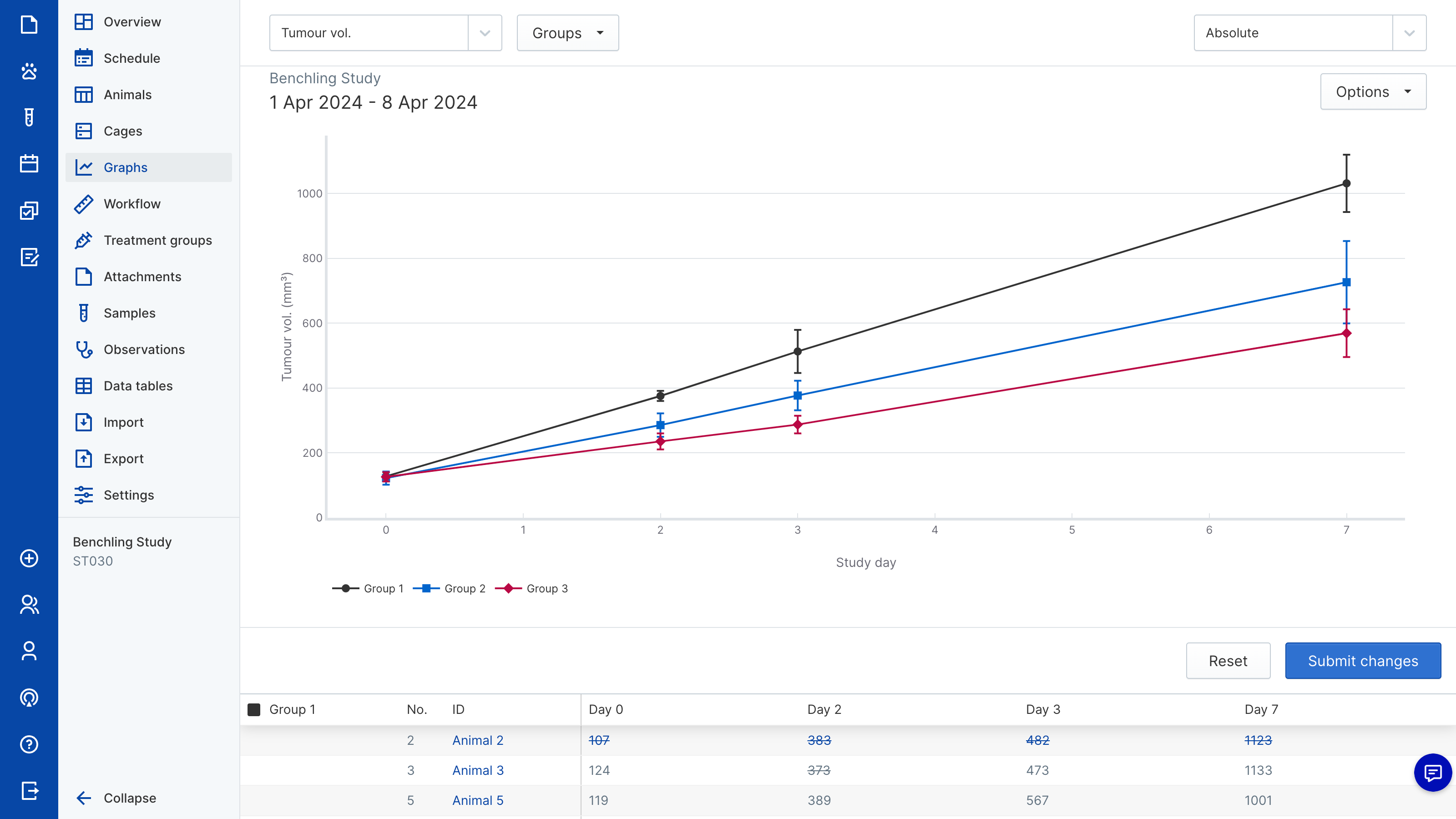Open the Absolute scale dropdown
Viewport: 1456px width, 819px height.
[1309, 33]
